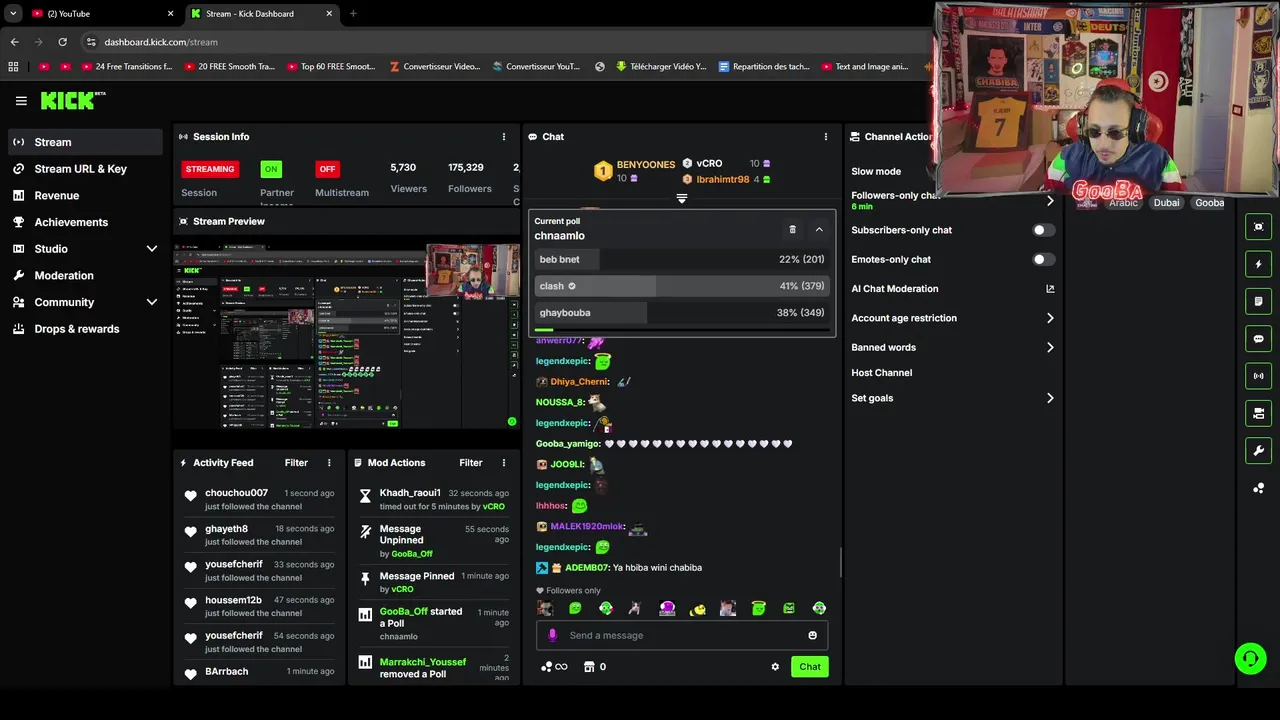Screen dimensions: 1280x720
Task: Click Host Channel option
Action: pos(881,373)
